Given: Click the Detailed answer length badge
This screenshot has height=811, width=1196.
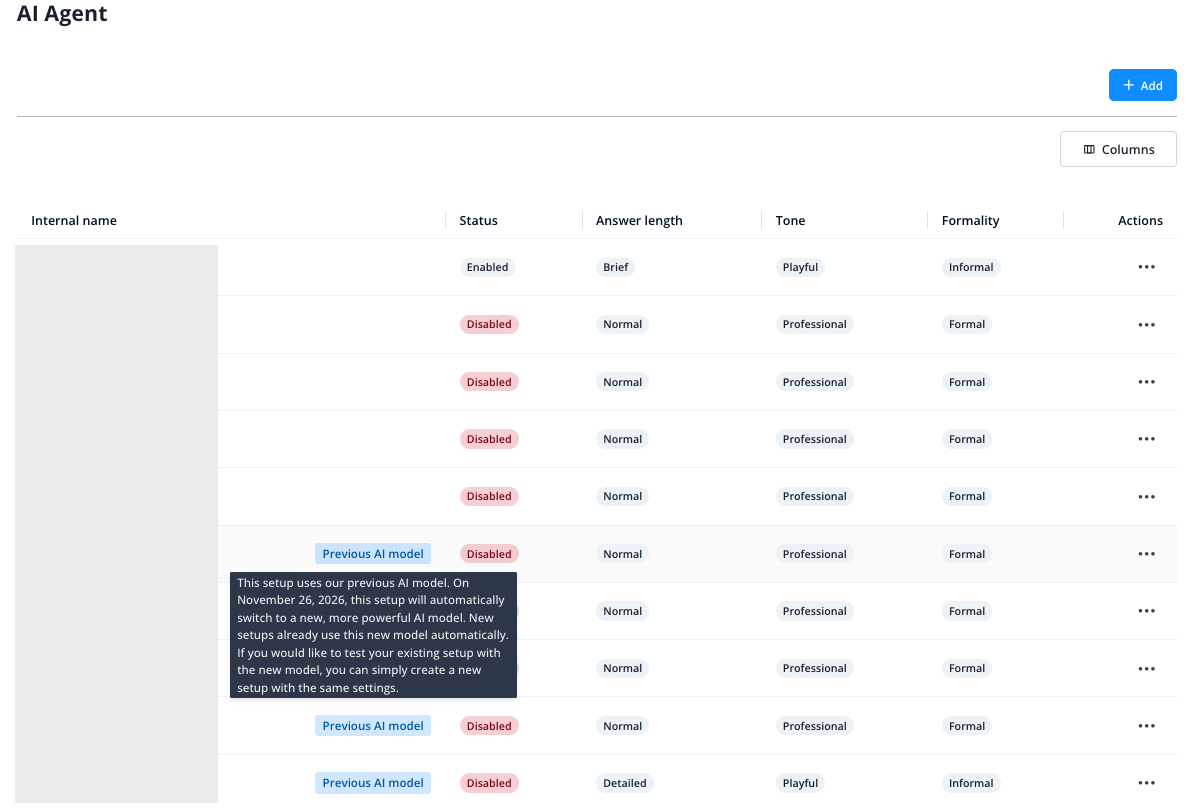Looking at the screenshot, I should 625,783.
